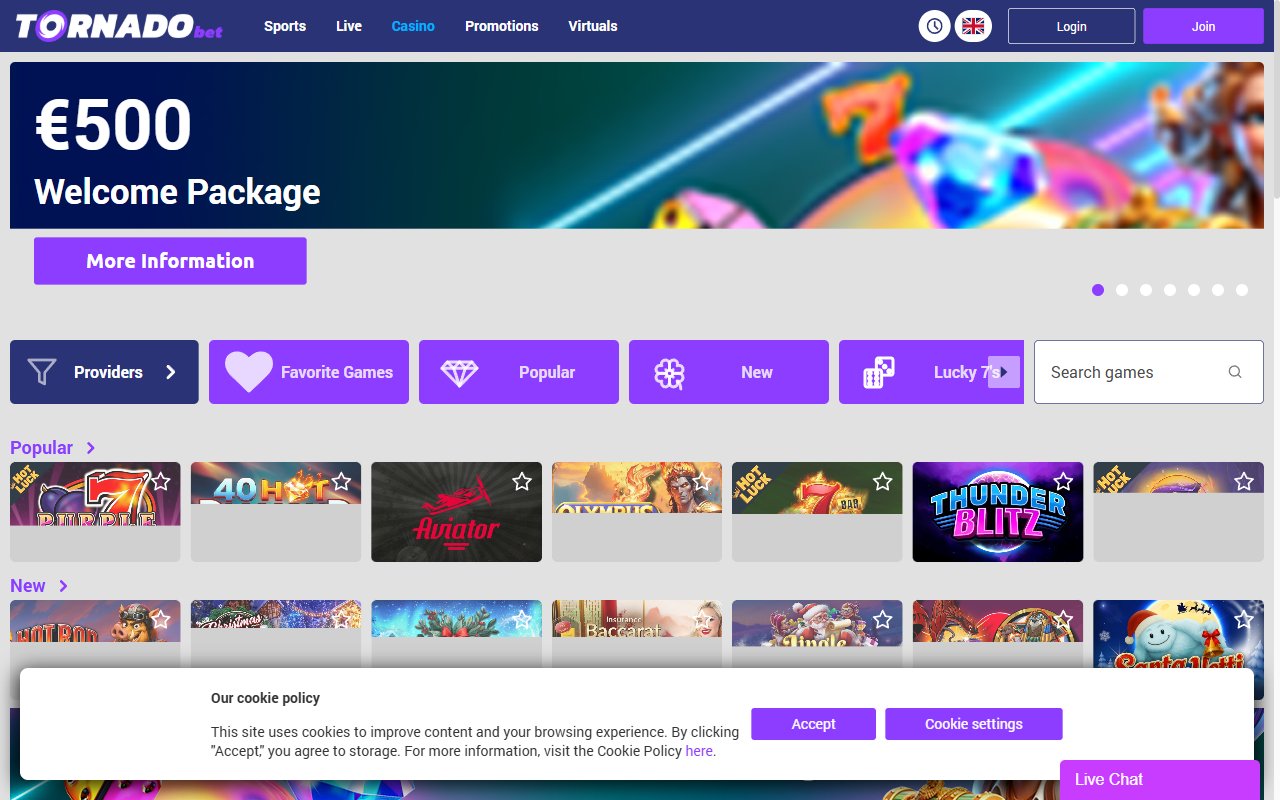Select the fifth banner carousel dot

(x=1194, y=290)
